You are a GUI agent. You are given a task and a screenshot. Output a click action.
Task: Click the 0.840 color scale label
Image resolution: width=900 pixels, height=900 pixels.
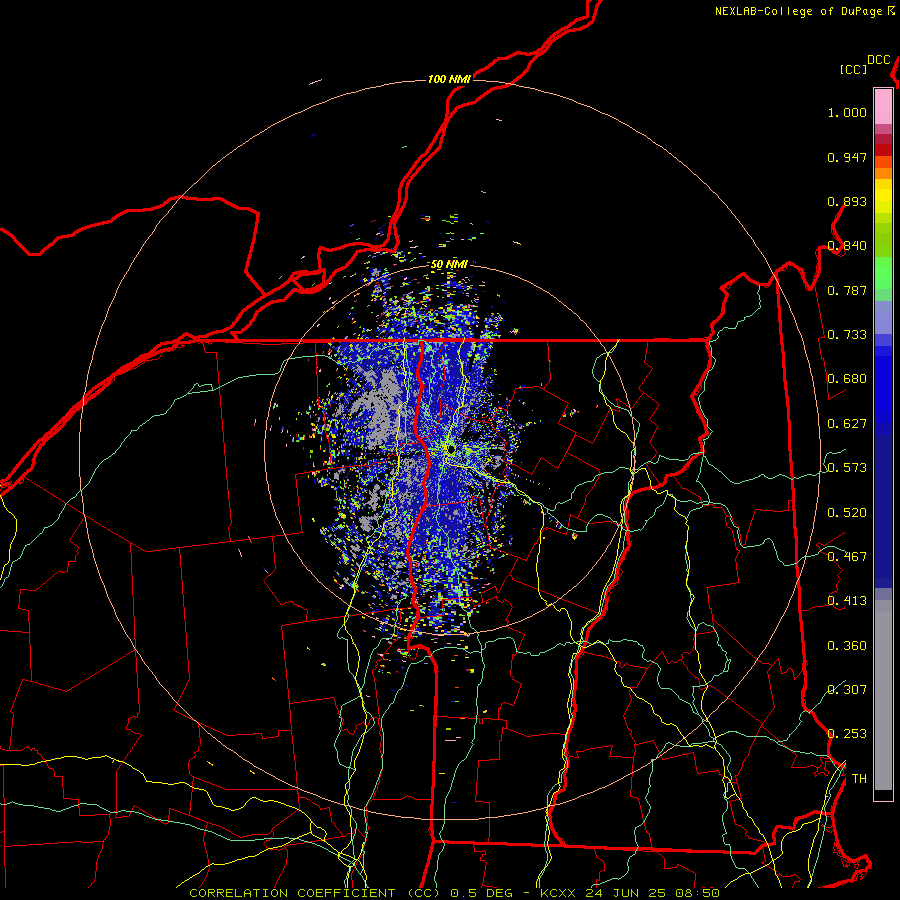point(847,246)
